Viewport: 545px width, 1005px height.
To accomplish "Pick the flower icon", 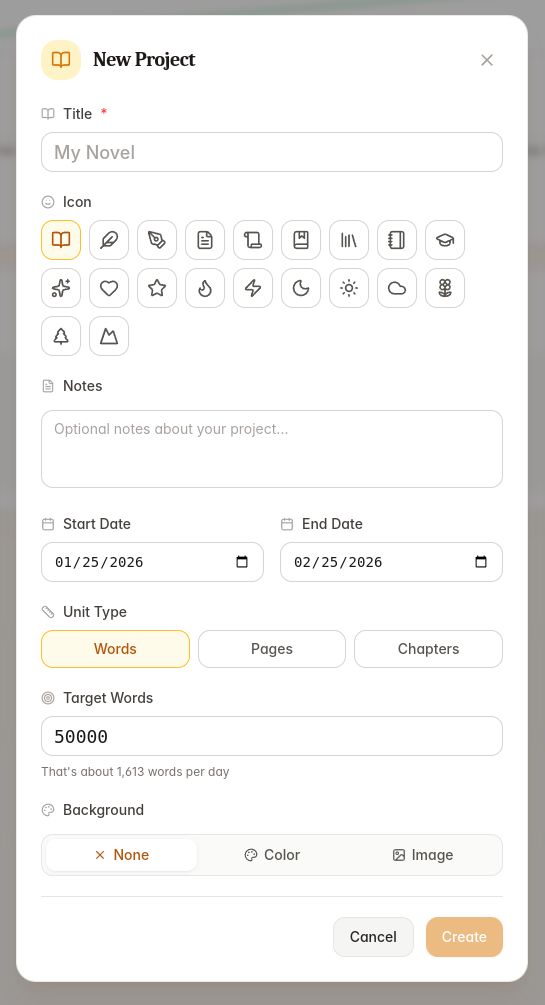I will [445, 288].
